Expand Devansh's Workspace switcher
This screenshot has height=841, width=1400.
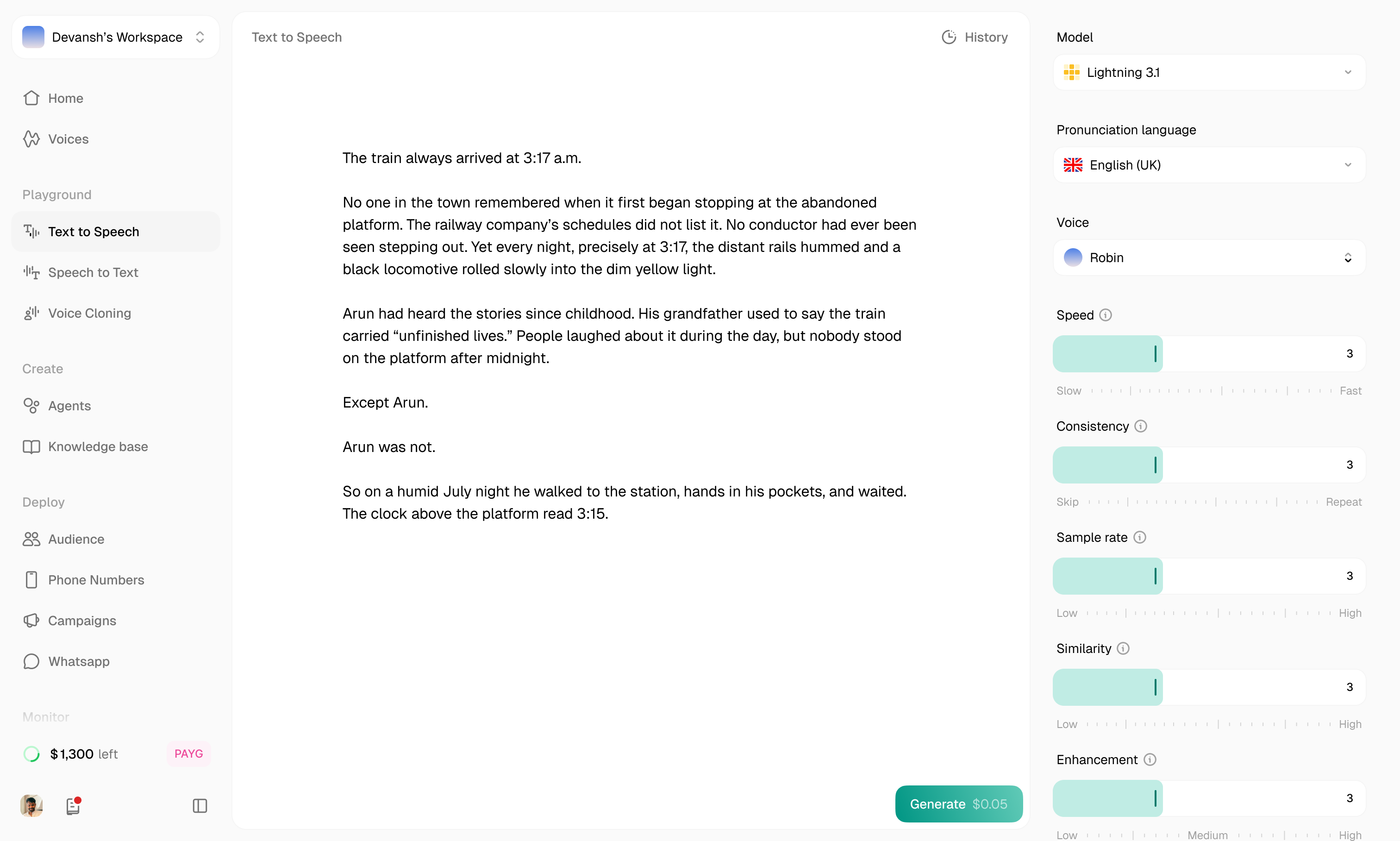[x=116, y=38]
